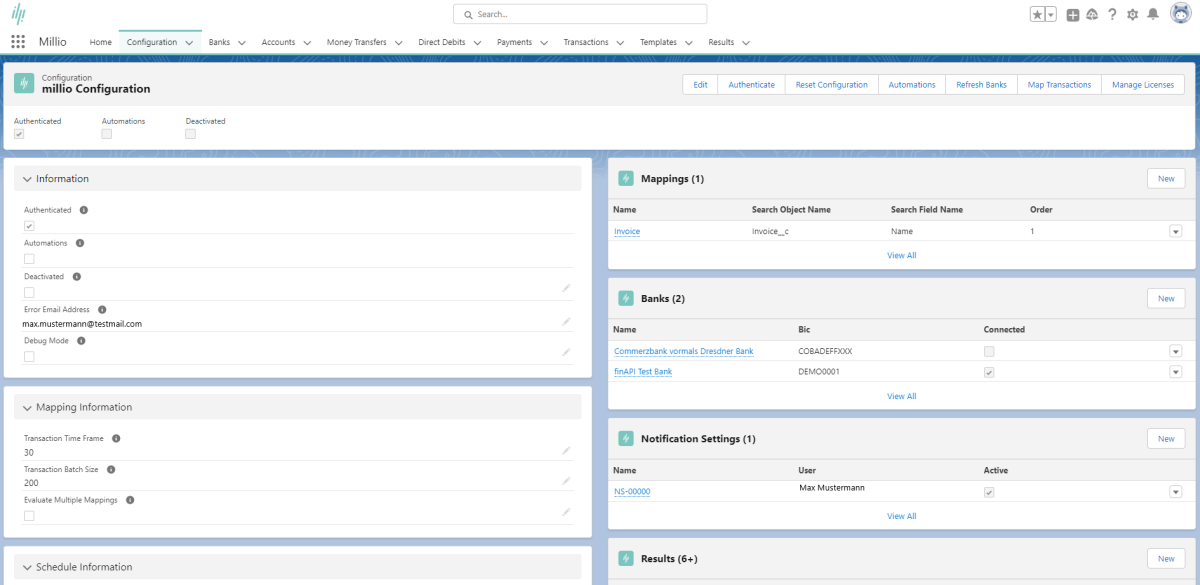Toggle the Evaluate Multiple Mappings checkbox

pos(29,516)
